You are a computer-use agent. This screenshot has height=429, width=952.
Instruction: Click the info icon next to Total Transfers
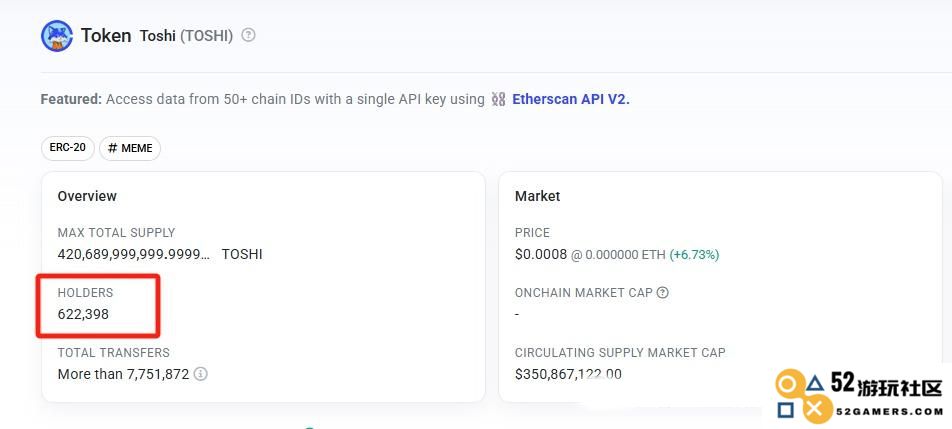coord(200,374)
